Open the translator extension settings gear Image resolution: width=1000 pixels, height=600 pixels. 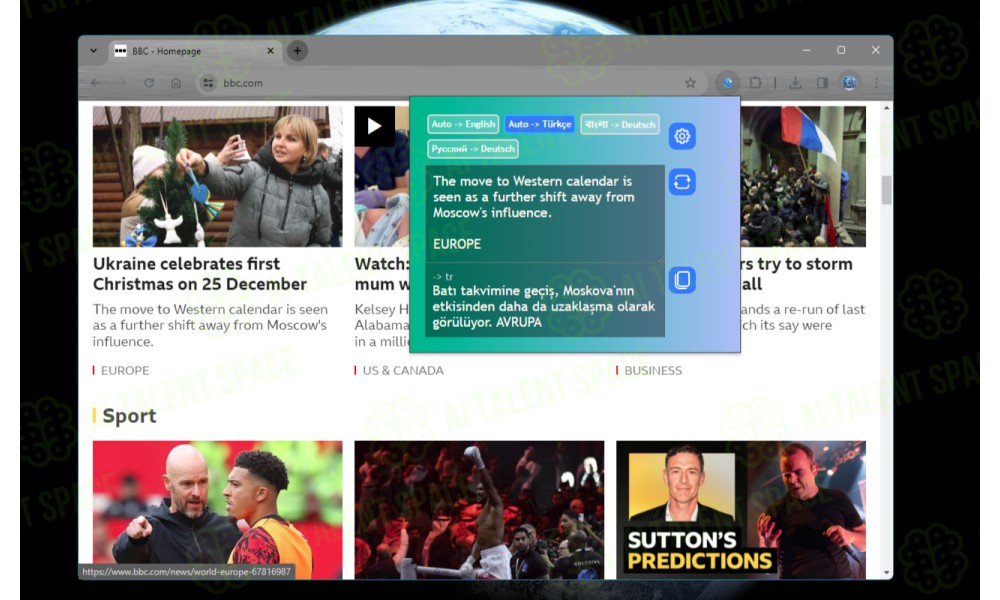click(x=682, y=136)
